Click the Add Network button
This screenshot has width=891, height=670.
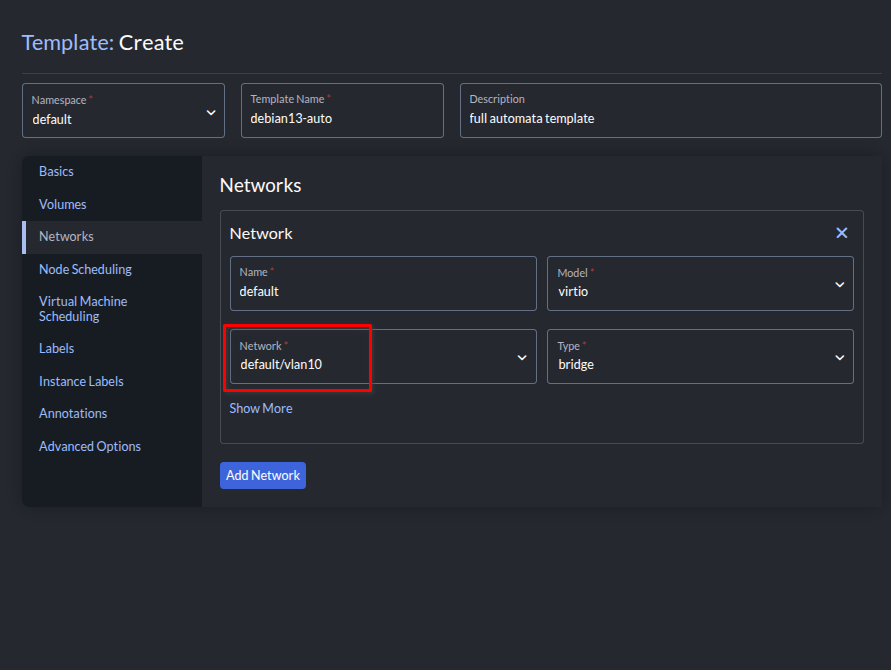tap(262, 476)
